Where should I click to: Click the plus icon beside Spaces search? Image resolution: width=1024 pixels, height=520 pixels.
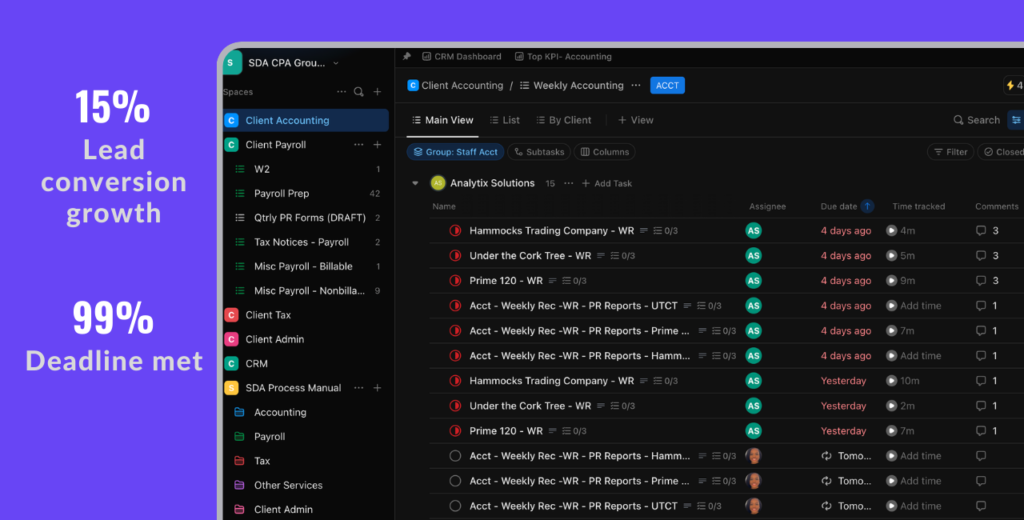coord(377,92)
